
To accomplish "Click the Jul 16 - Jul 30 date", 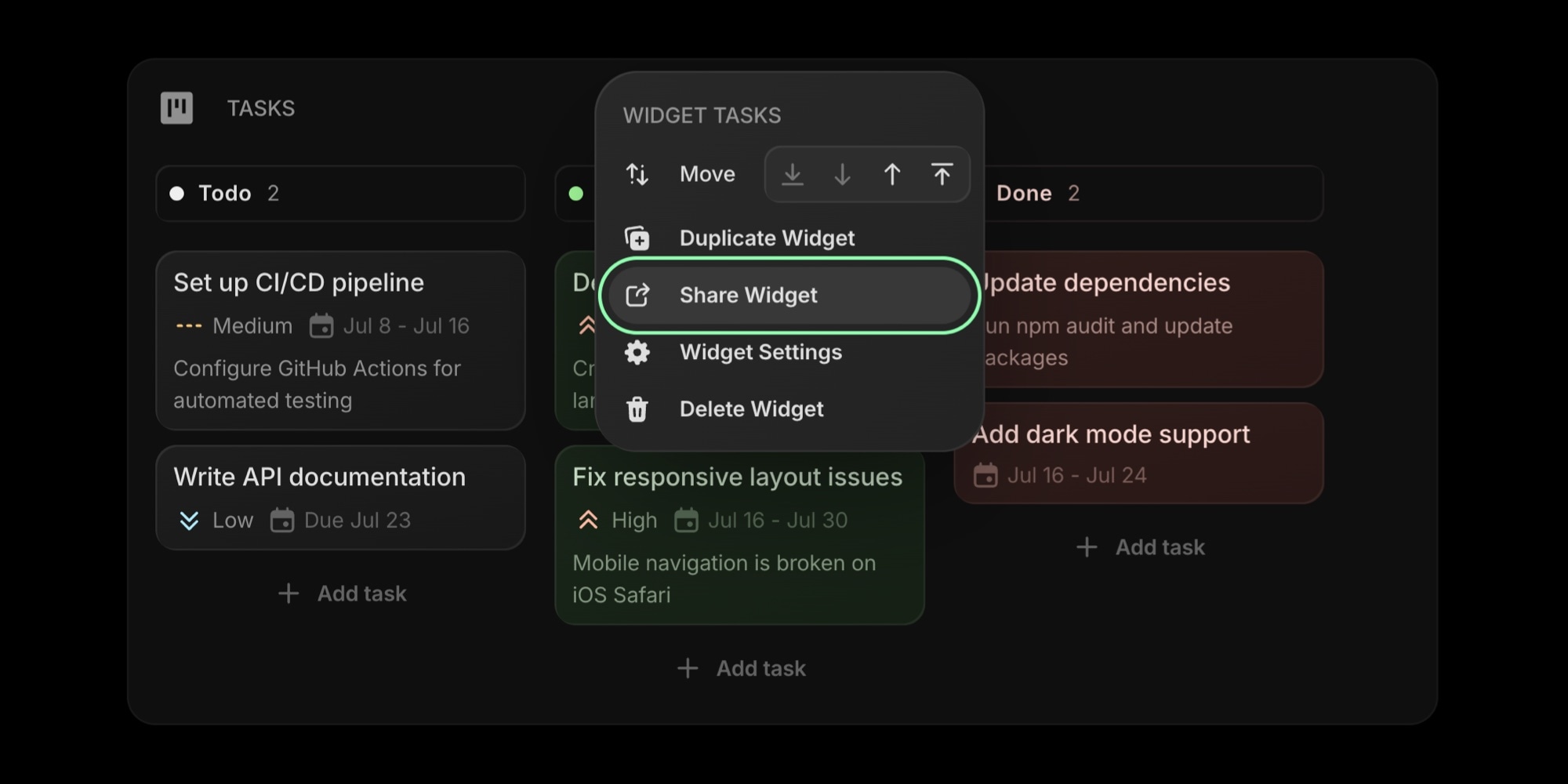I will pyautogui.click(x=778, y=520).
